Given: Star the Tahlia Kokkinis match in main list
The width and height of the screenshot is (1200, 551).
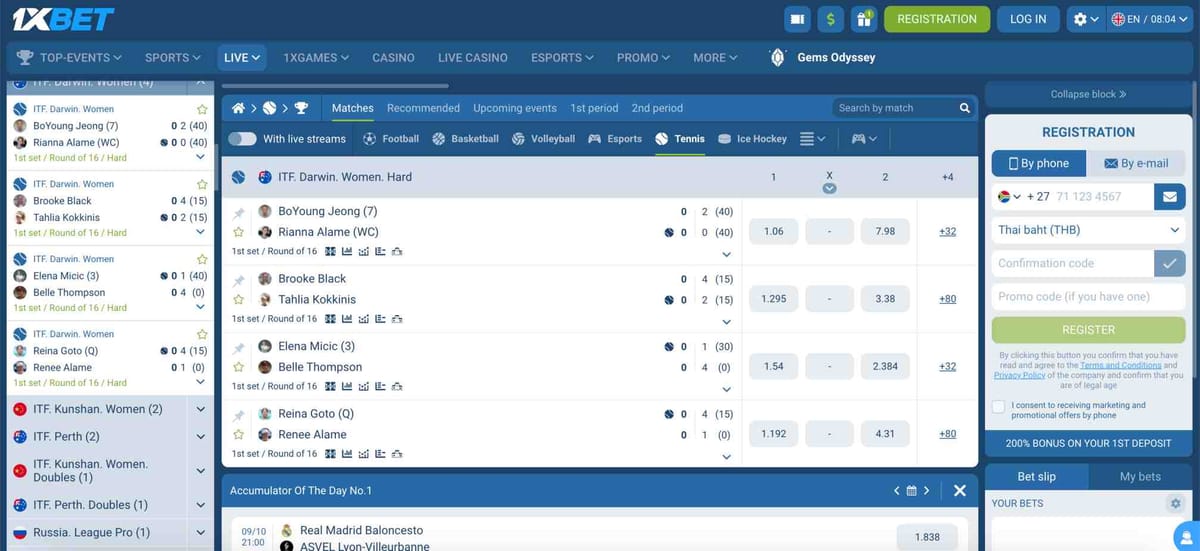Looking at the screenshot, I should click(x=239, y=299).
